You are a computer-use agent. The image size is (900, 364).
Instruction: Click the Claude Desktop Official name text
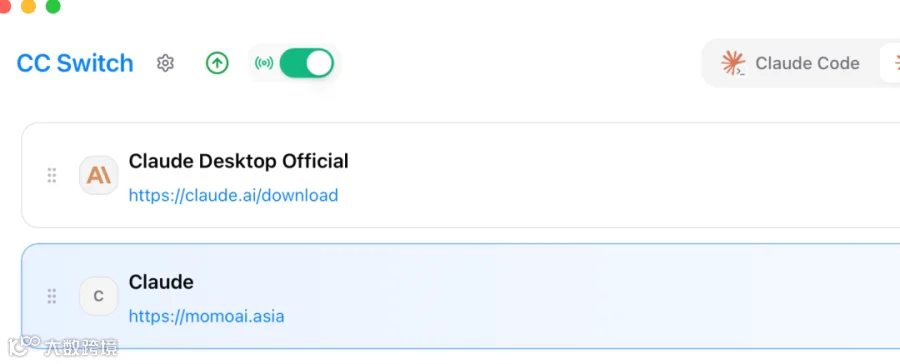pyautogui.click(x=238, y=161)
